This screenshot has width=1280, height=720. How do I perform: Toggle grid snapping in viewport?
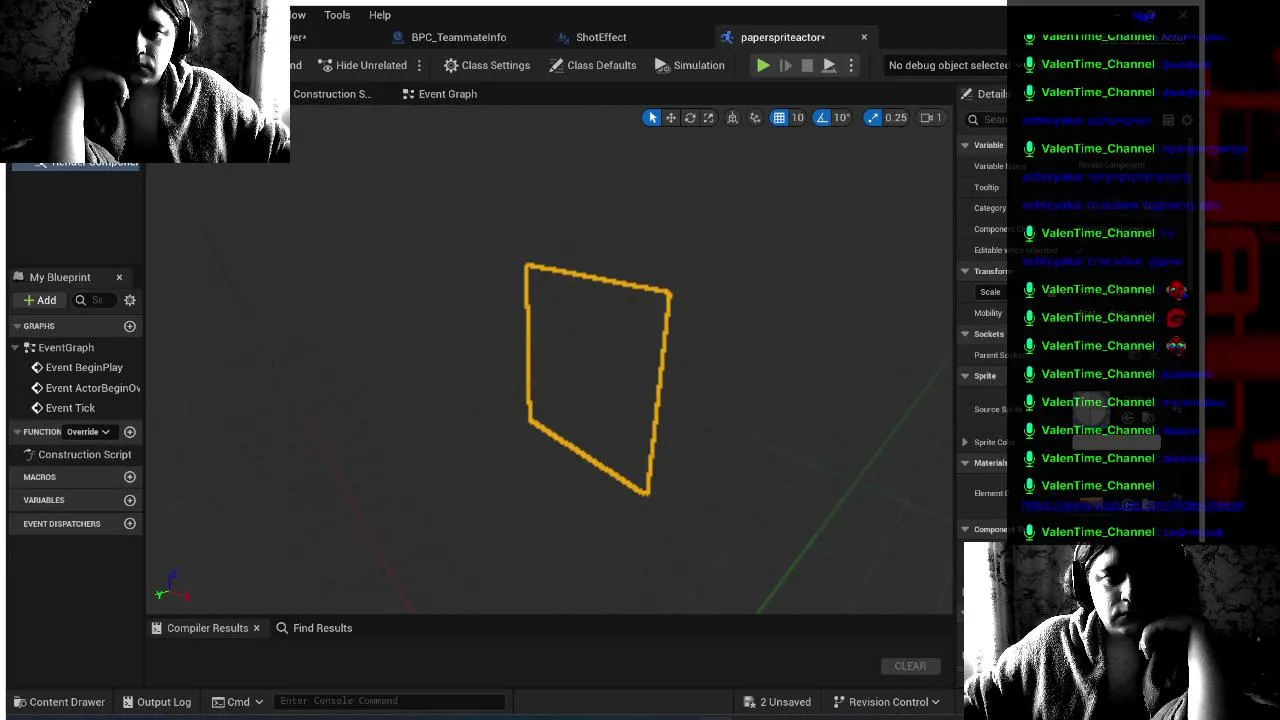[x=779, y=118]
